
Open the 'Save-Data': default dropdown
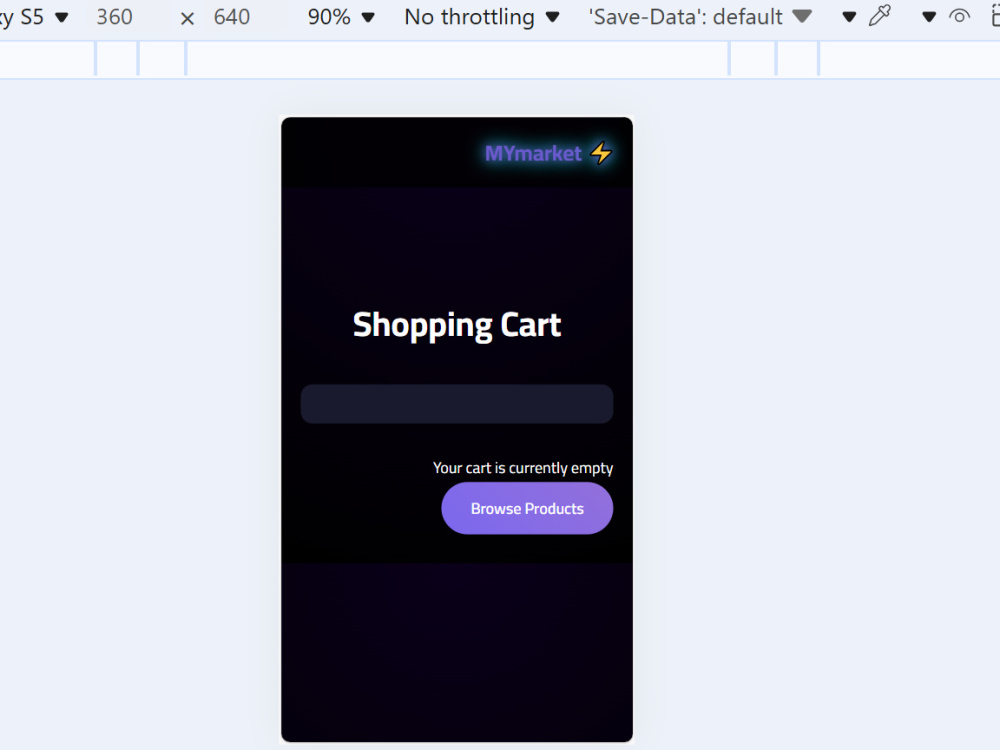[700, 17]
